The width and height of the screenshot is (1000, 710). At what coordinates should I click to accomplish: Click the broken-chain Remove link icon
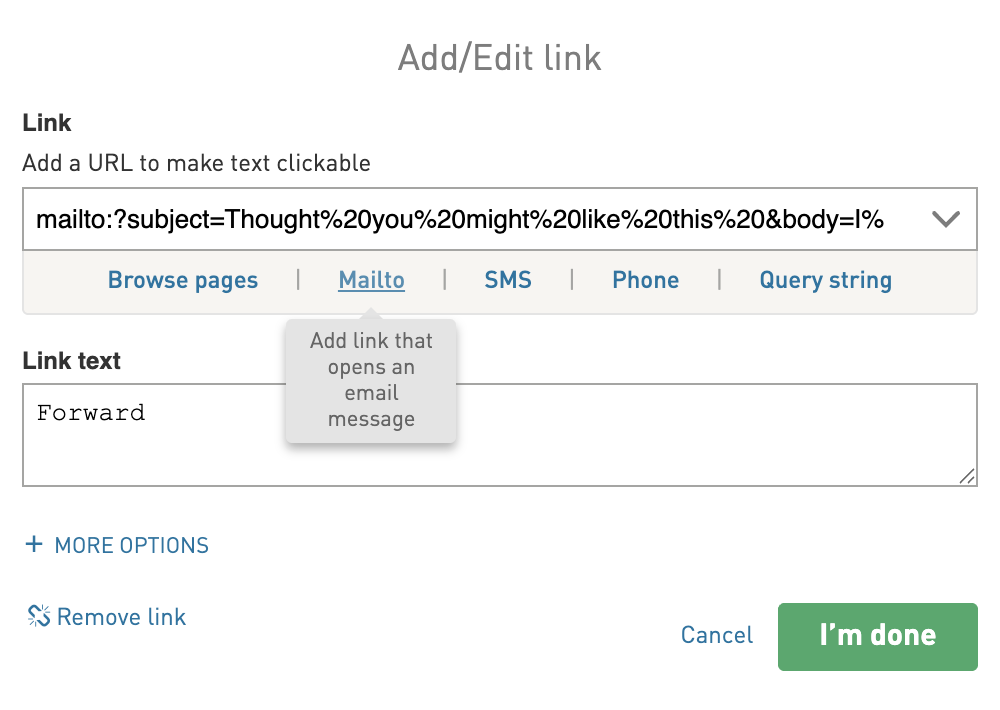[39, 616]
